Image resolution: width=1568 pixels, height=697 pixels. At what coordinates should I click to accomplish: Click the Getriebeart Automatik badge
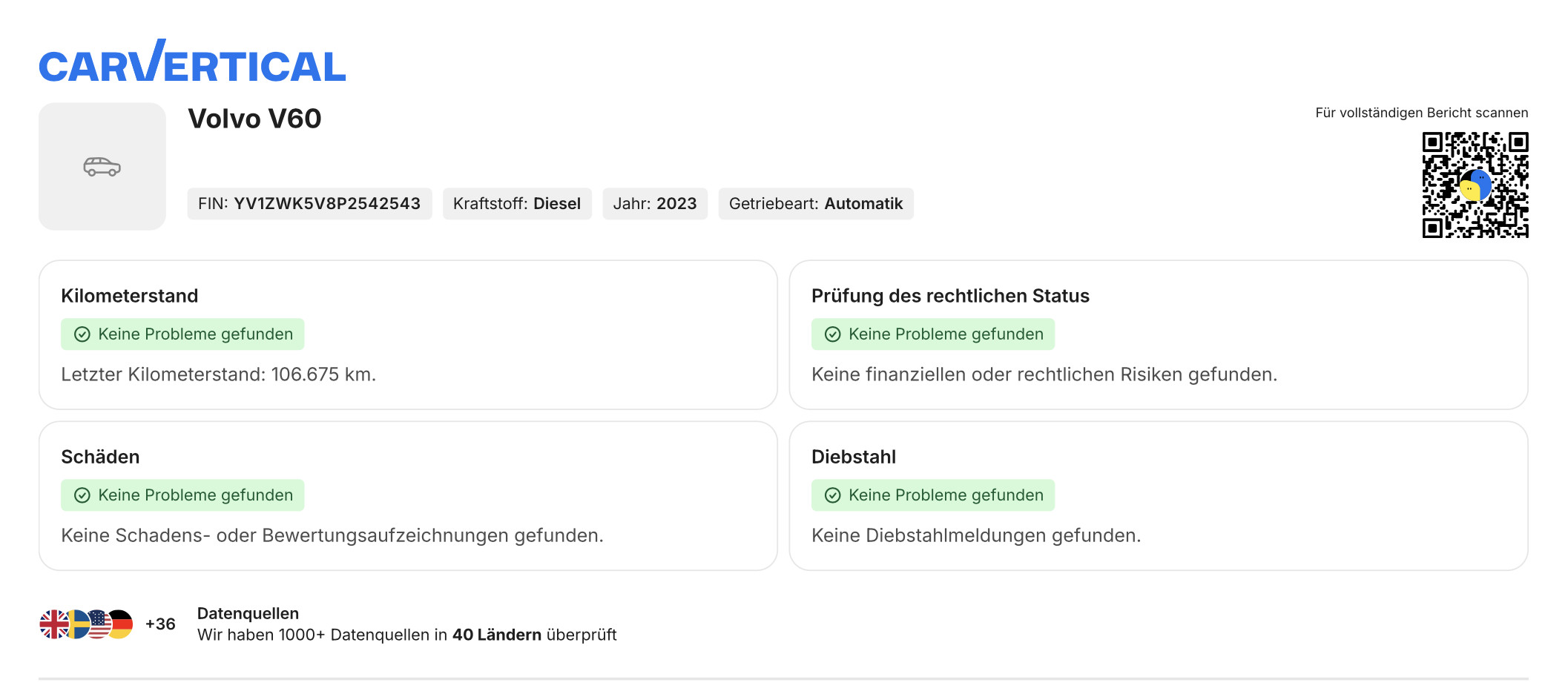point(816,204)
